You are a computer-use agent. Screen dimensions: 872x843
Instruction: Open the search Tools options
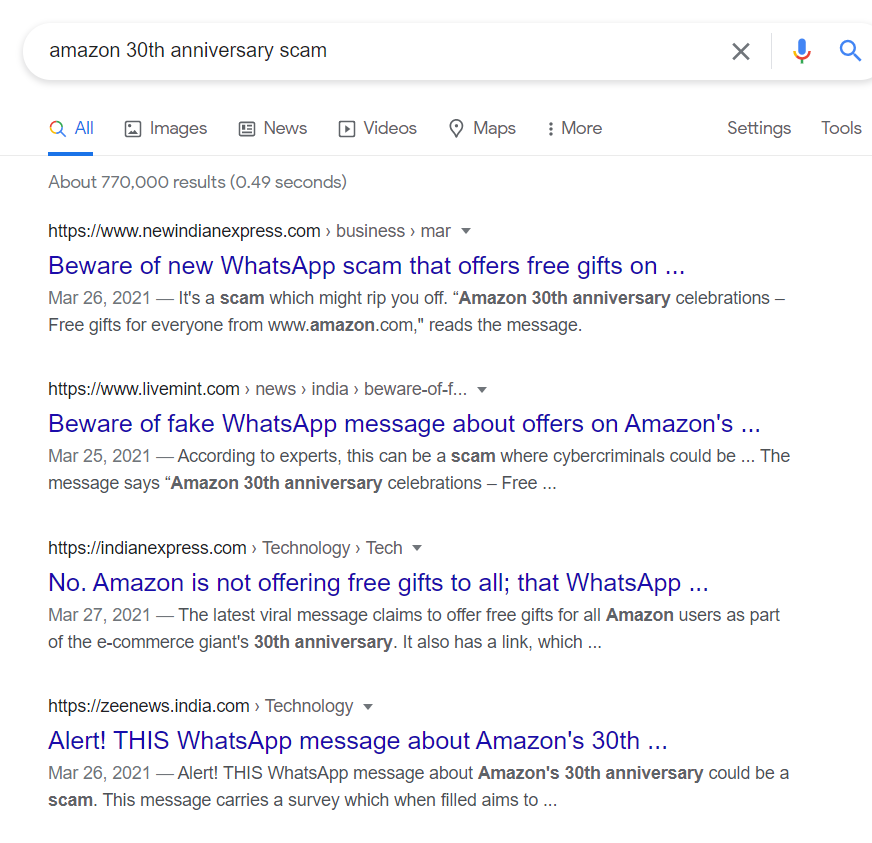[x=841, y=128]
